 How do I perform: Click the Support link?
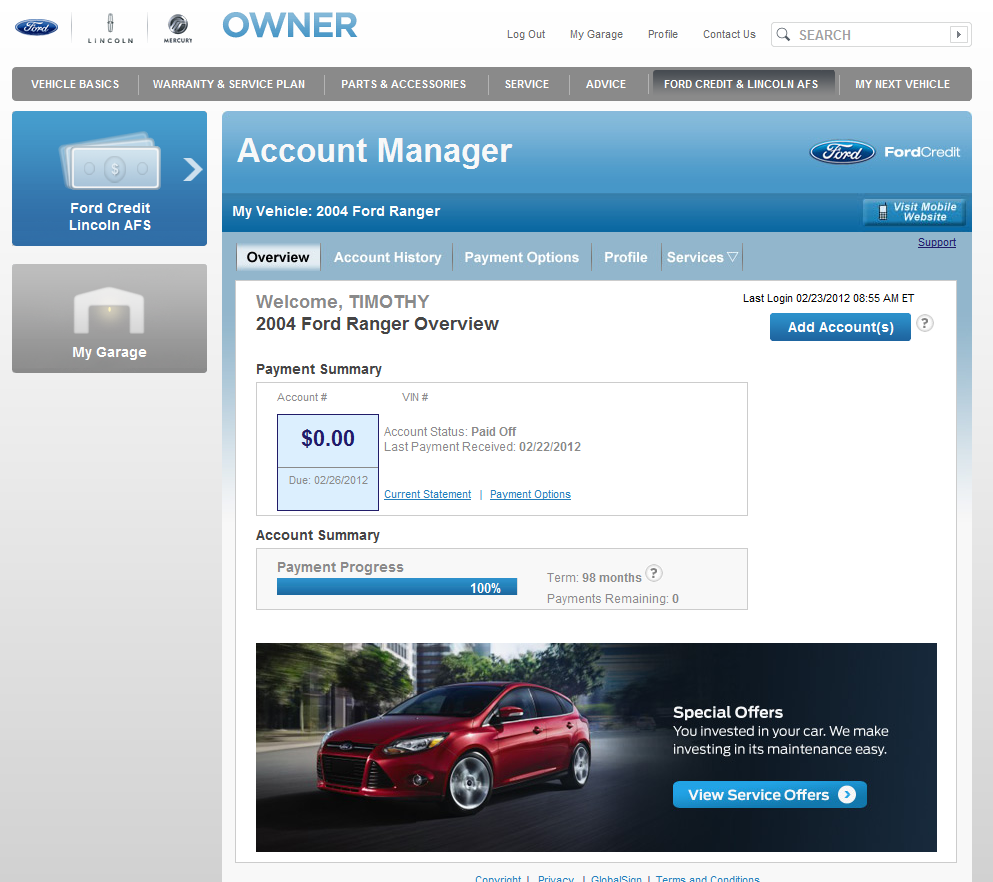[937, 243]
